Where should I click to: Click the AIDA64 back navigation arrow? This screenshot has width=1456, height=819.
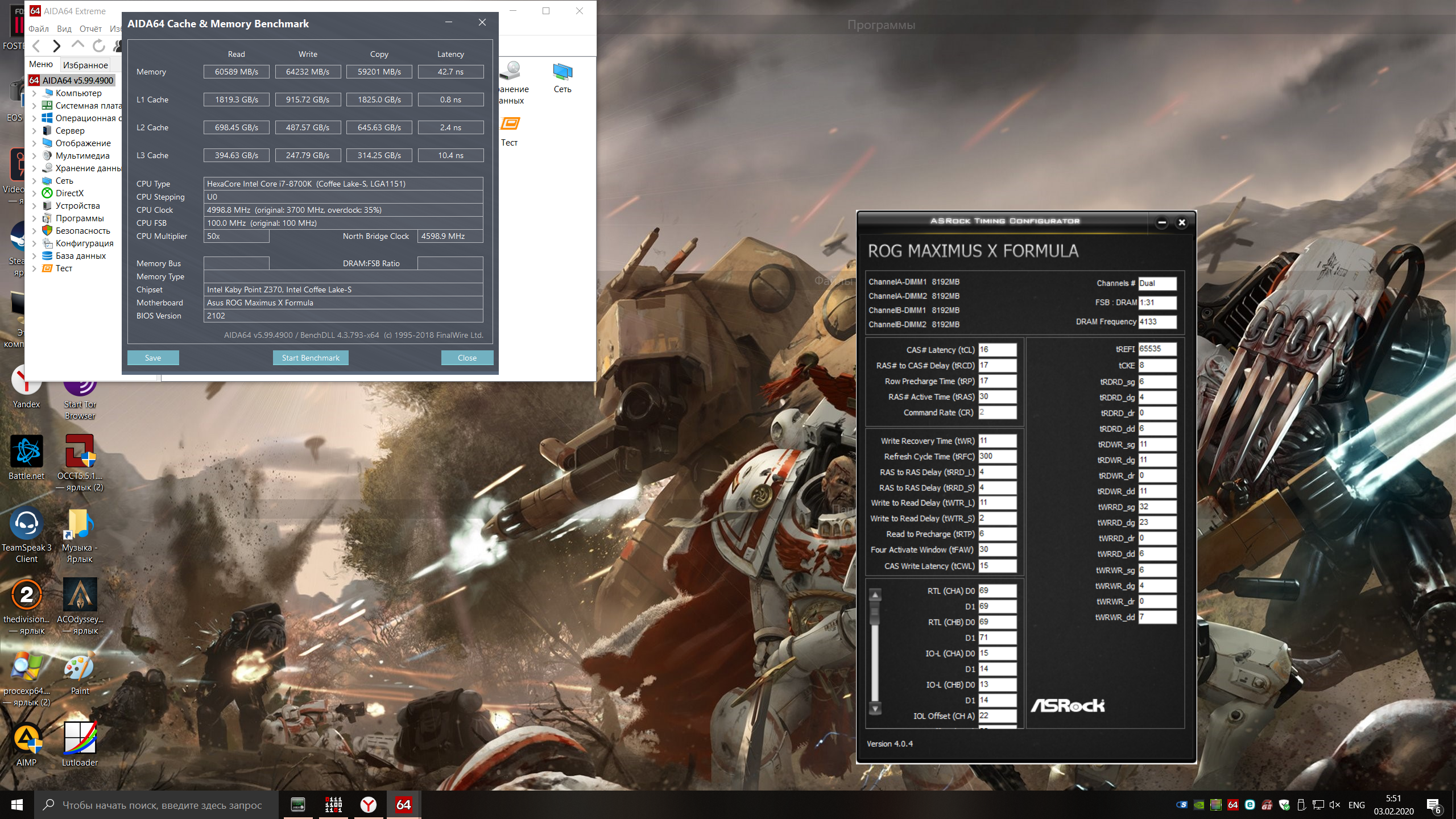tap(37, 45)
